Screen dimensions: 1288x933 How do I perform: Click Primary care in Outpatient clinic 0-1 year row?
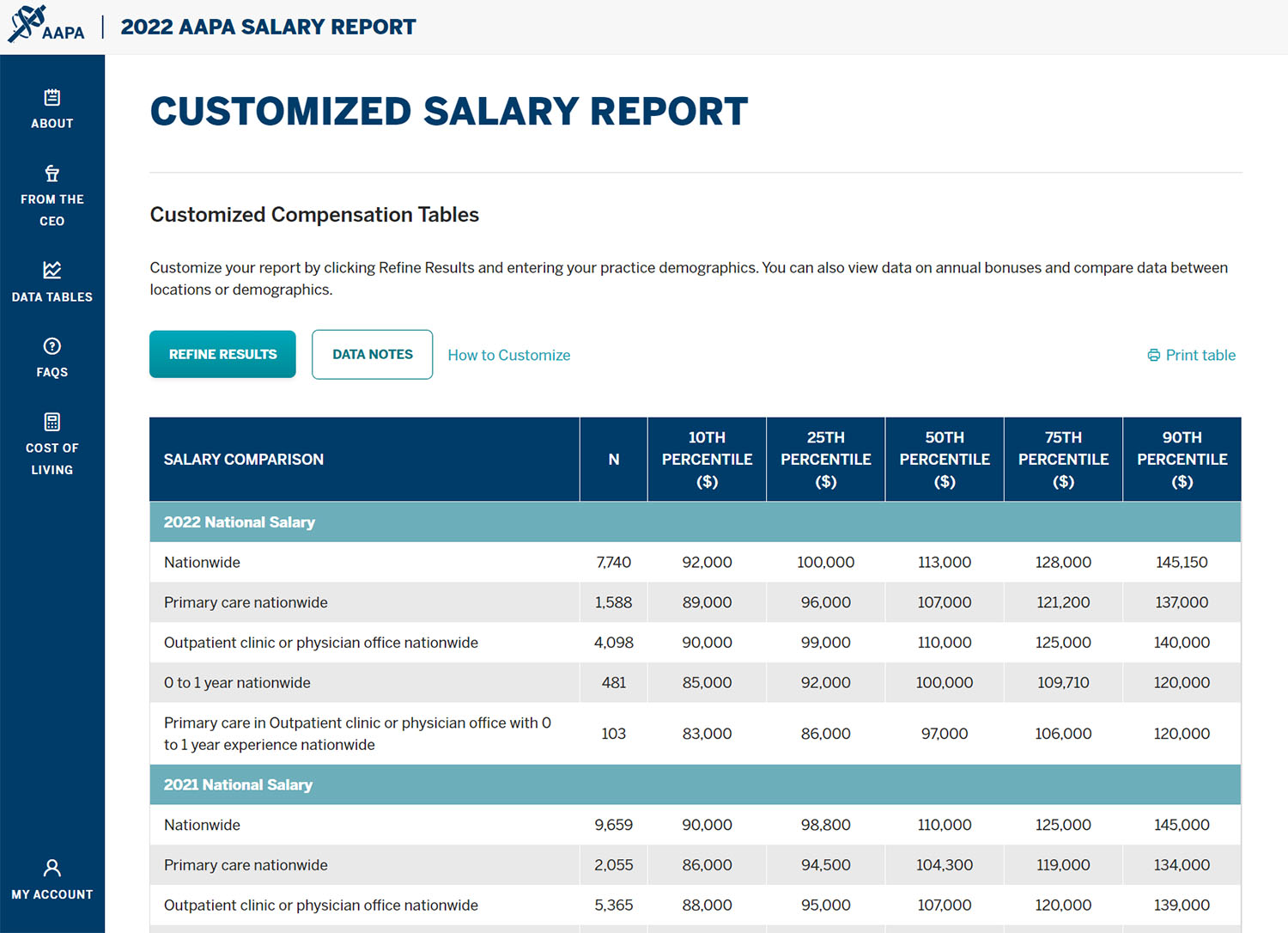tap(357, 734)
